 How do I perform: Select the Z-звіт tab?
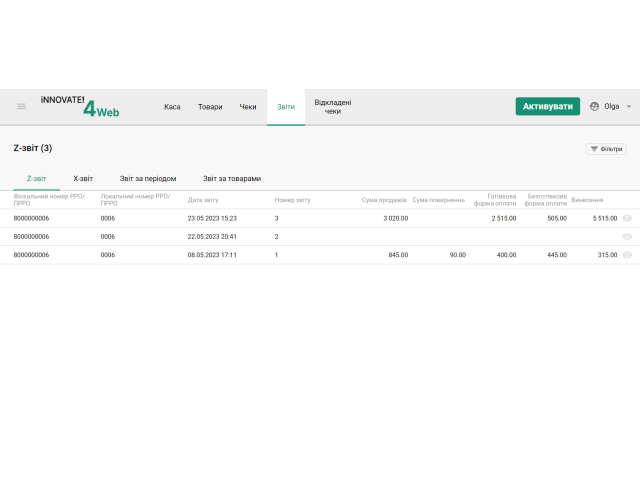pos(36,178)
